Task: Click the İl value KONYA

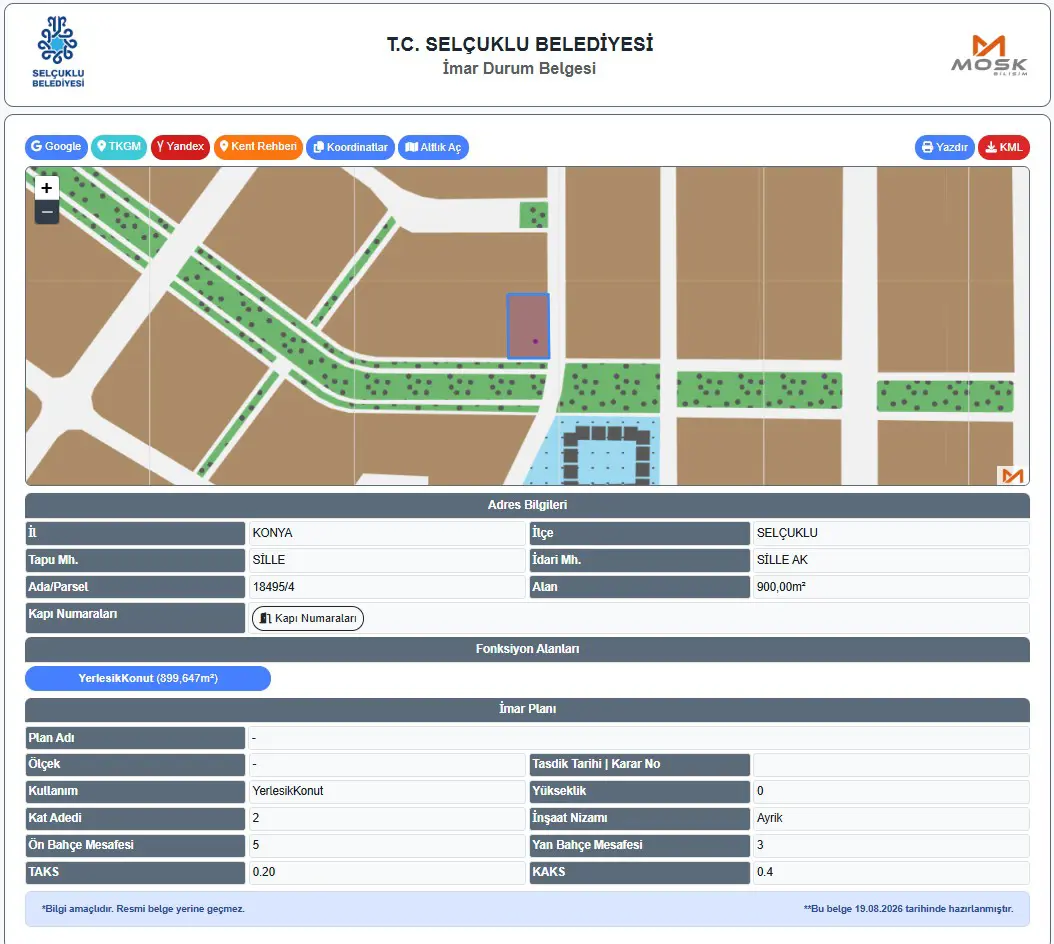Action: pyautogui.click(x=387, y=533)
